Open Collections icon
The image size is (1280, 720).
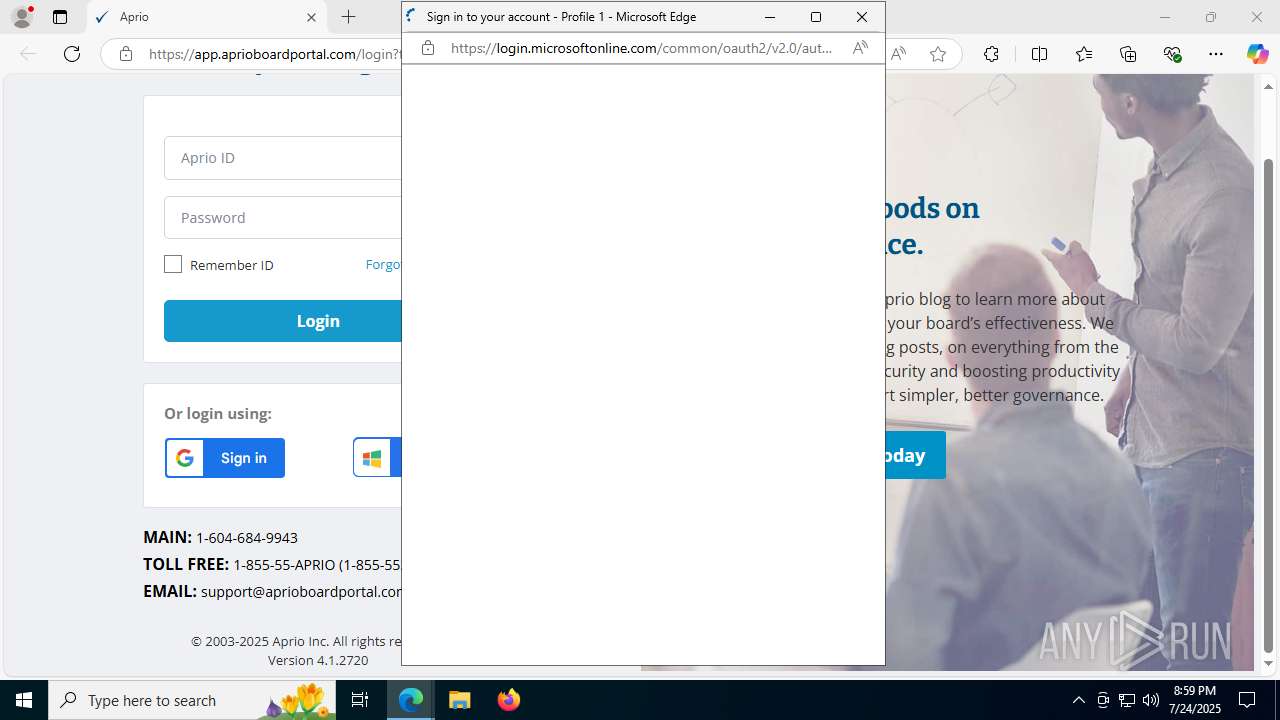point(1128,54)
